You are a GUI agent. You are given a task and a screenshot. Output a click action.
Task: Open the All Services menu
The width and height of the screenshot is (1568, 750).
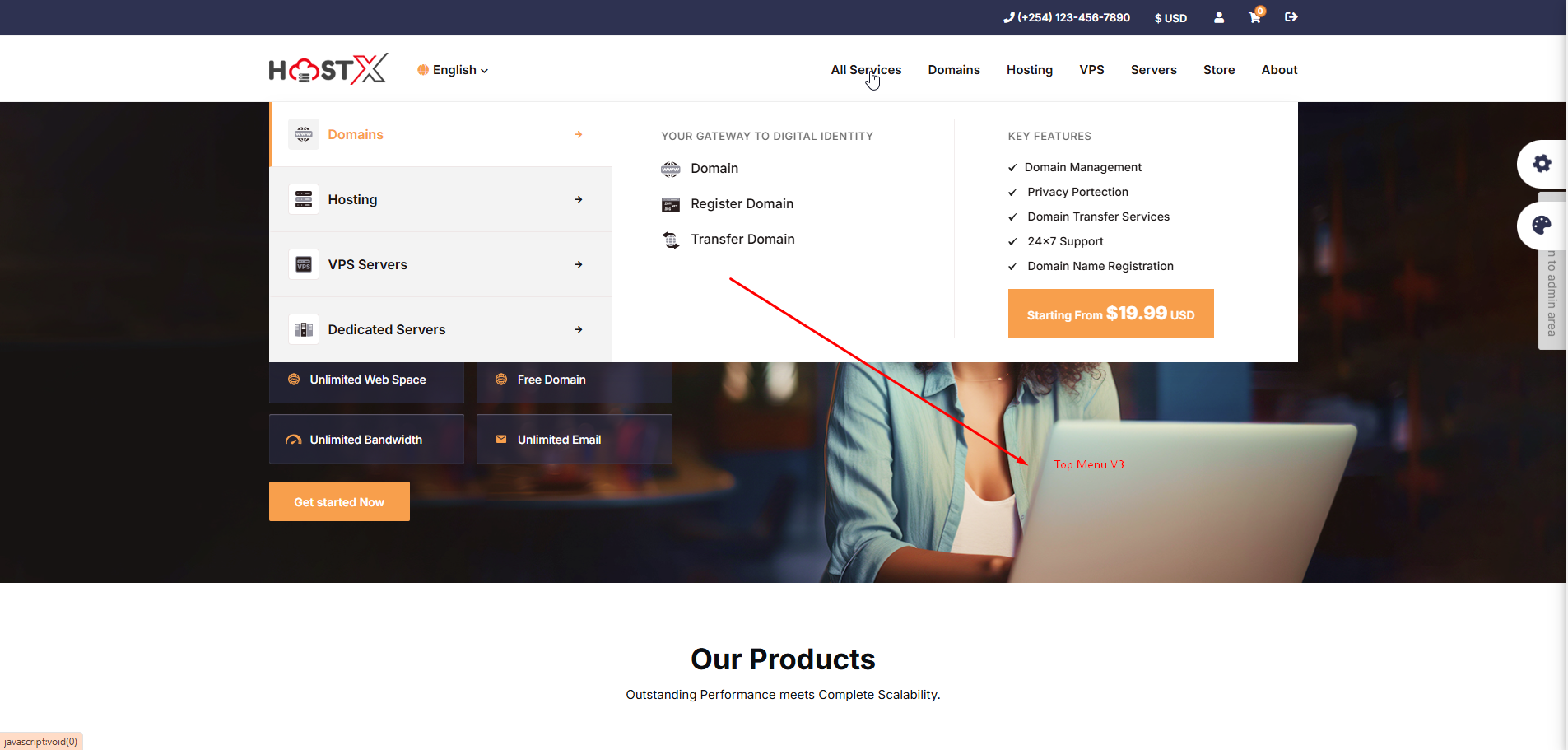point(866,70)
